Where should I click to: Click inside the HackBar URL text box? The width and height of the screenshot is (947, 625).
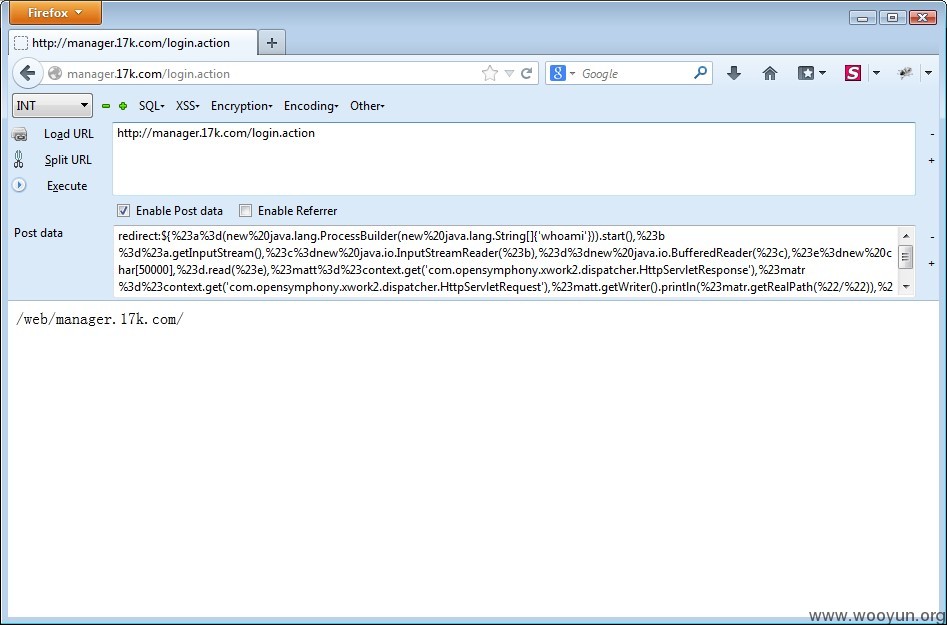coord(514,159)
